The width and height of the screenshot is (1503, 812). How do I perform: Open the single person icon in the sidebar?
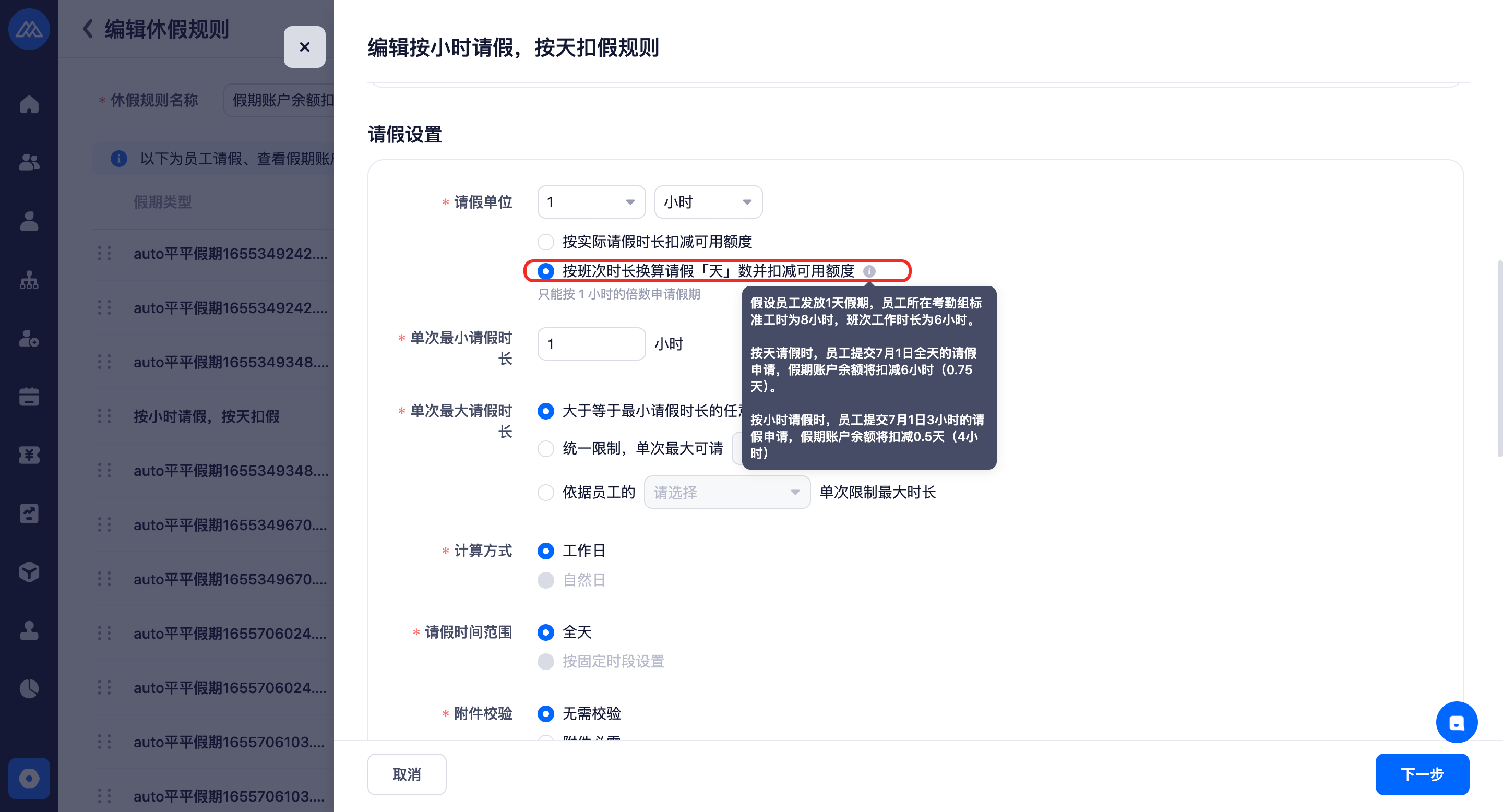(29, 221)
